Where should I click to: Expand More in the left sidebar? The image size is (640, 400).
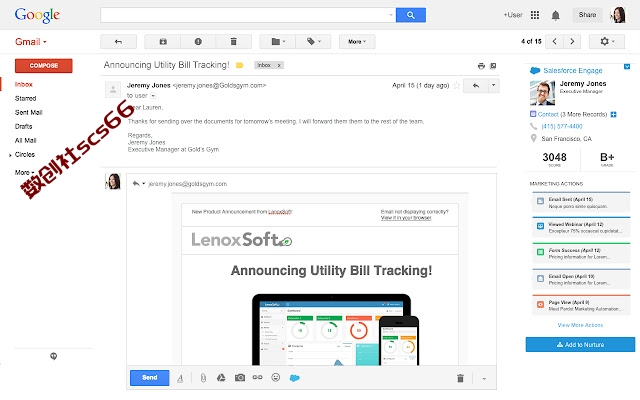point(24,172)
